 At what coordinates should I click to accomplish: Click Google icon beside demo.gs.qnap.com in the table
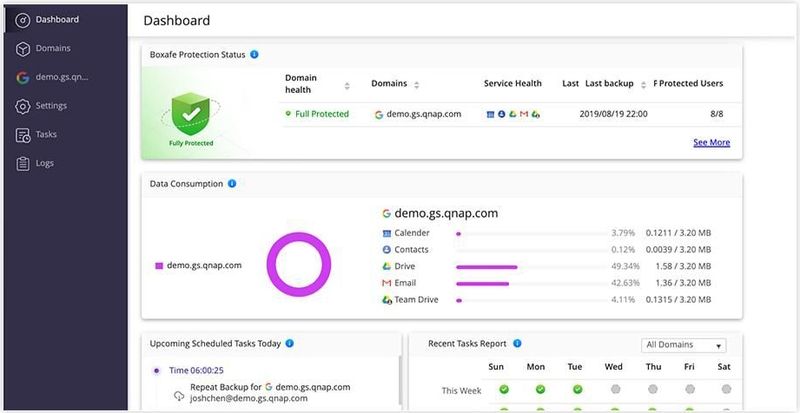coord(379,115)
